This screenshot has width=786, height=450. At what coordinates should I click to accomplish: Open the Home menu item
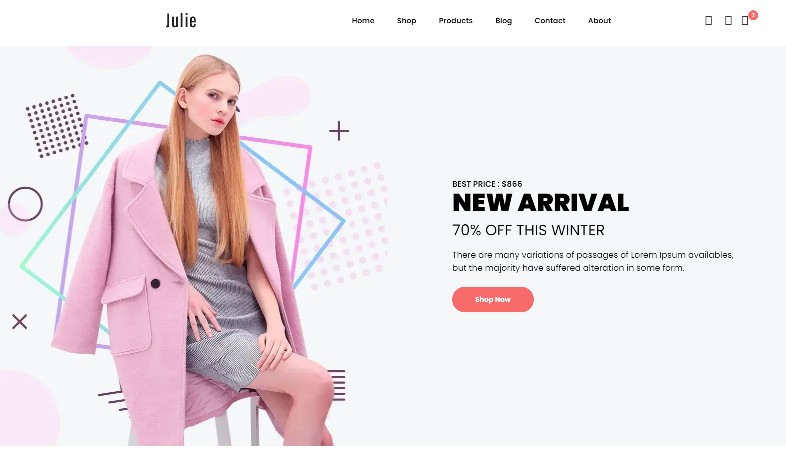(x=363, y=21)
